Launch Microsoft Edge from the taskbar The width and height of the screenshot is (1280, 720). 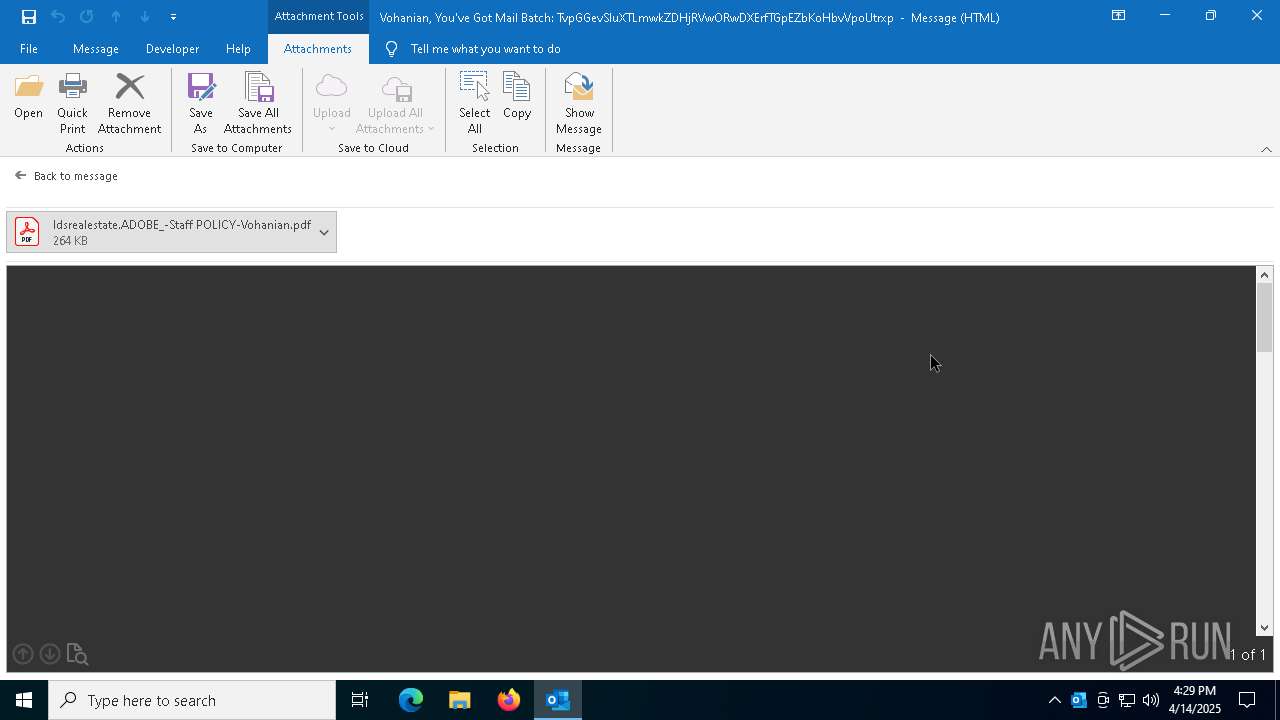[411, 700]
